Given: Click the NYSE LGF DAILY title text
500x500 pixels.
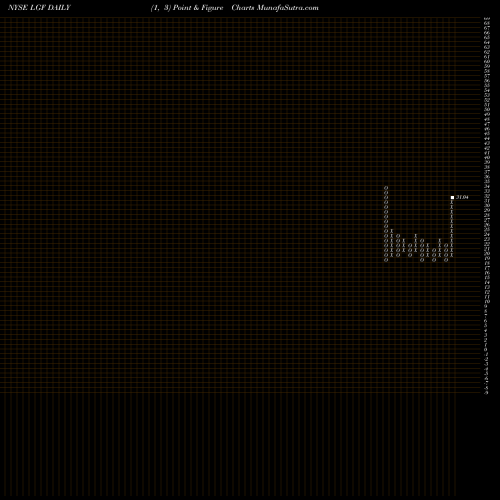Looking at the screenshot, I should tap(39, 8).
